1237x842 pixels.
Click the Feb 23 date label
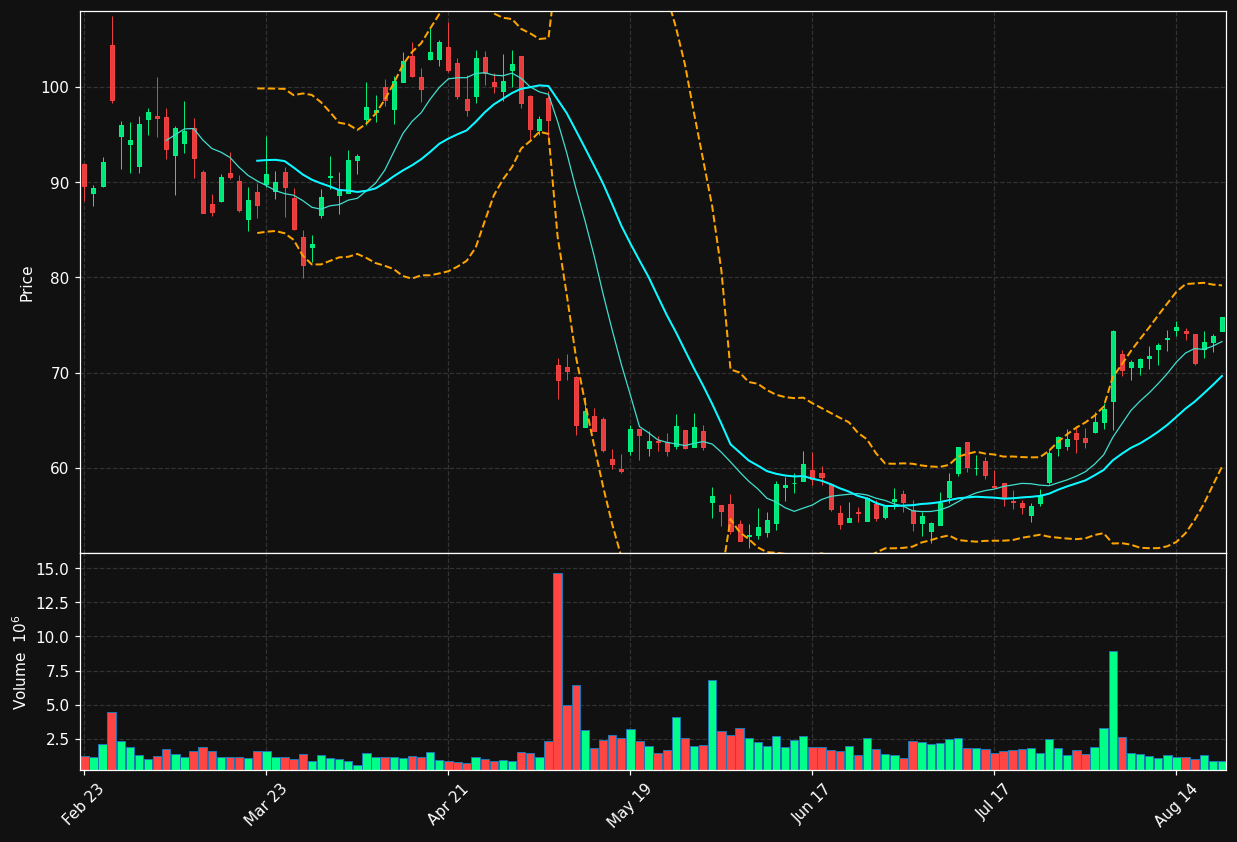tap(83, 805)
